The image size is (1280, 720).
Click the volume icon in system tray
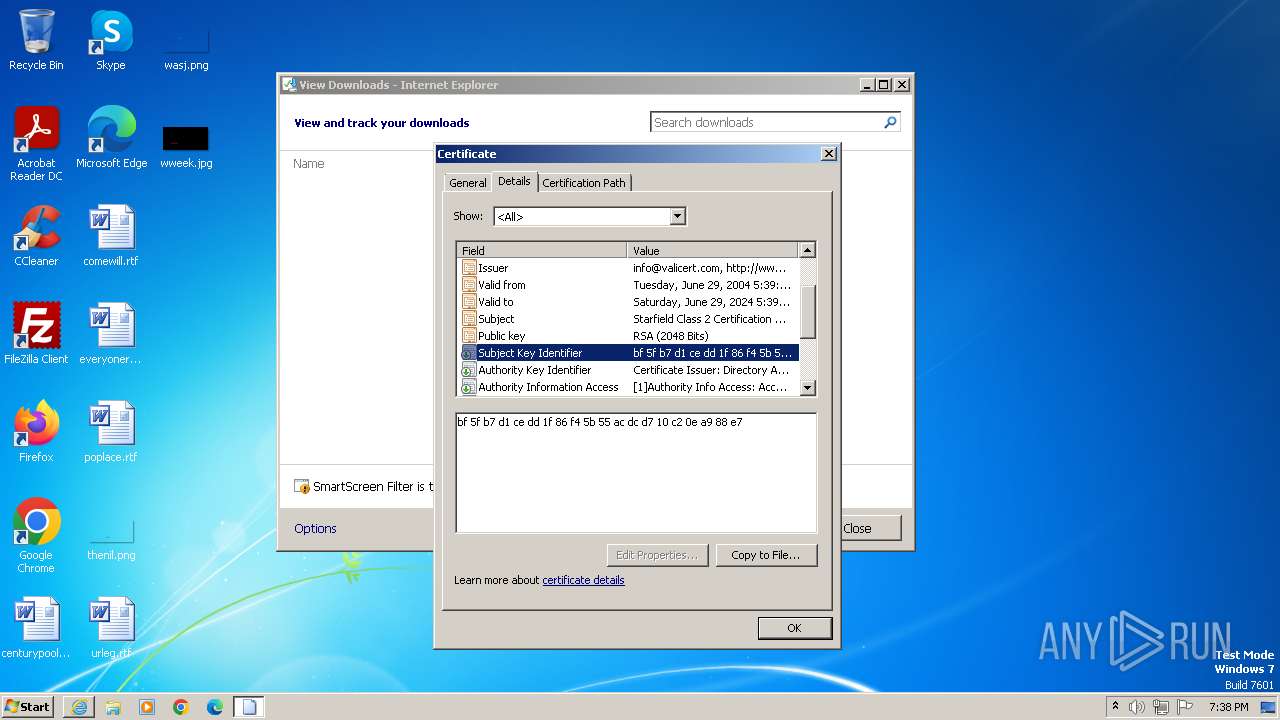tap(1137, 707)
